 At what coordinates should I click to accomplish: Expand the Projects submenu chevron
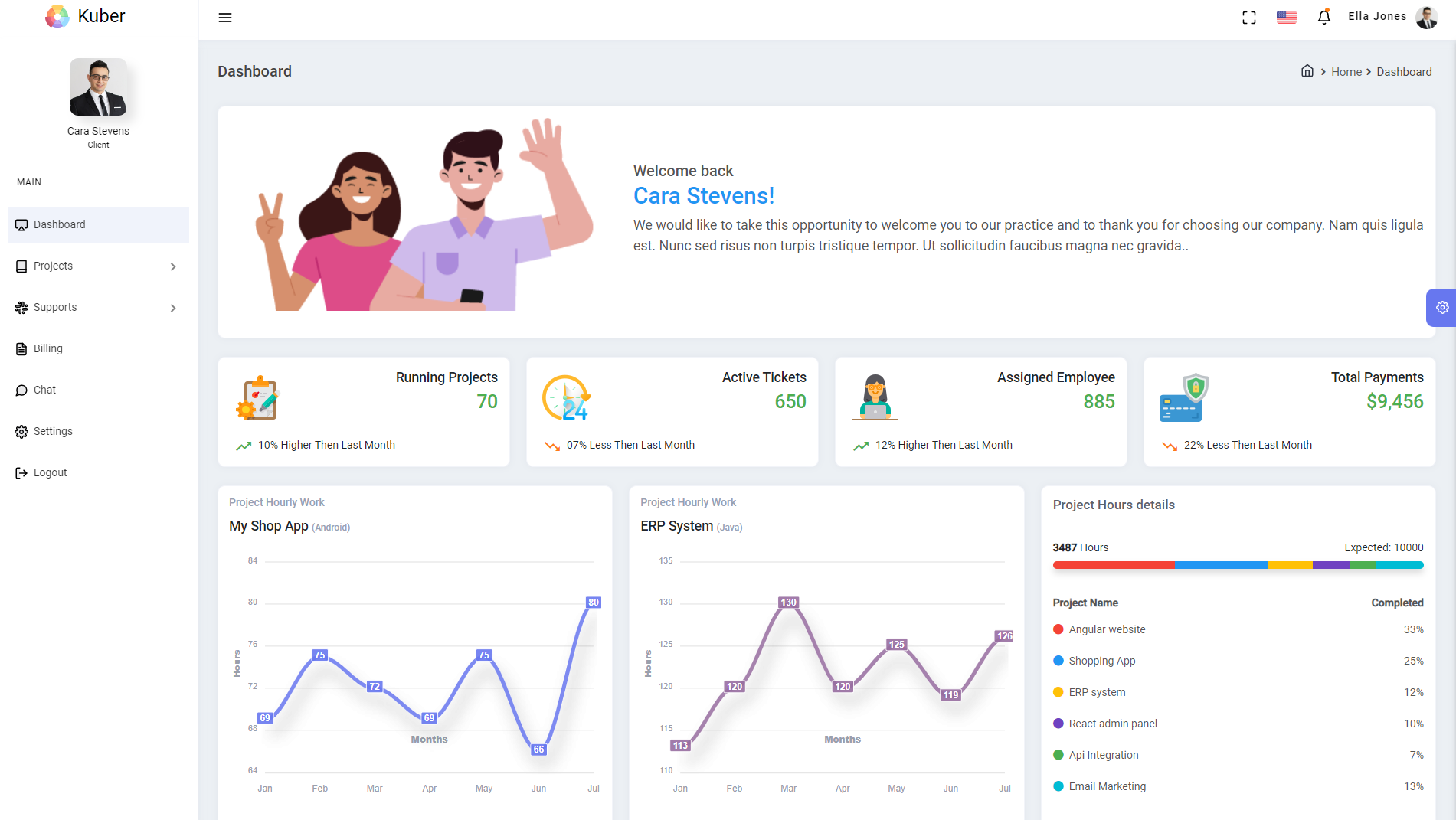coord(173,266)
